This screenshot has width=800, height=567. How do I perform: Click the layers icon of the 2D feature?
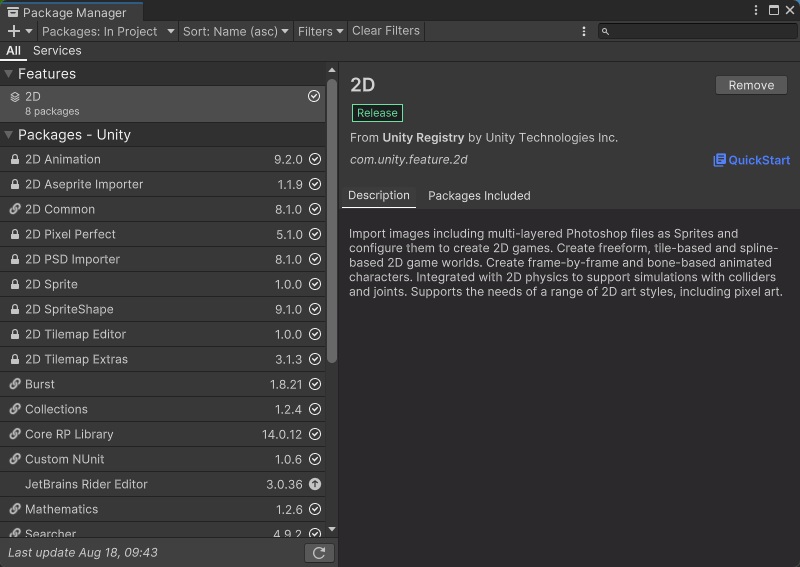pyautogui.click(x=15, y=97)
